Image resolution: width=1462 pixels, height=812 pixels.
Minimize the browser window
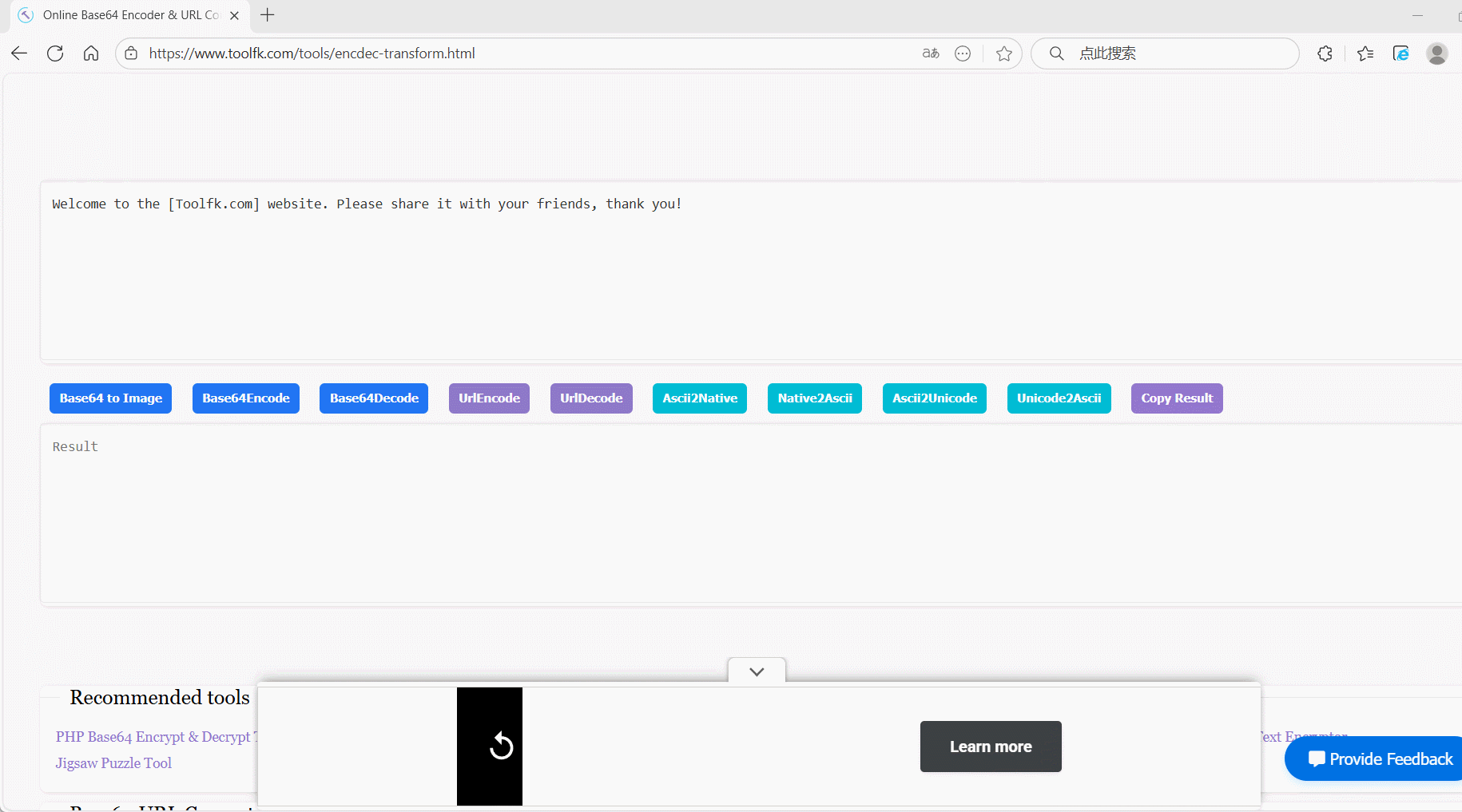[1417, 15]
